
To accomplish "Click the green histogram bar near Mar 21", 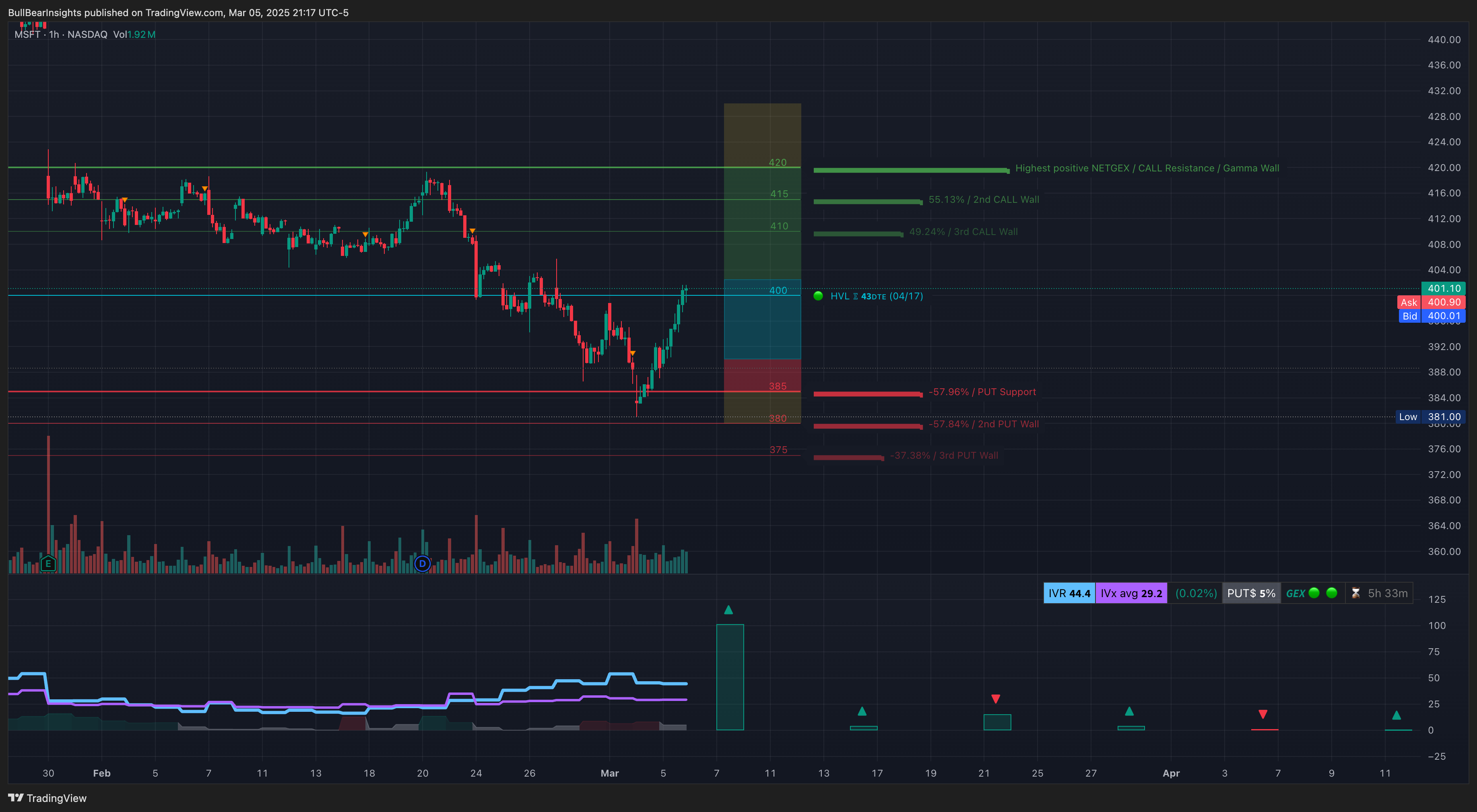I will pos(997,723).
